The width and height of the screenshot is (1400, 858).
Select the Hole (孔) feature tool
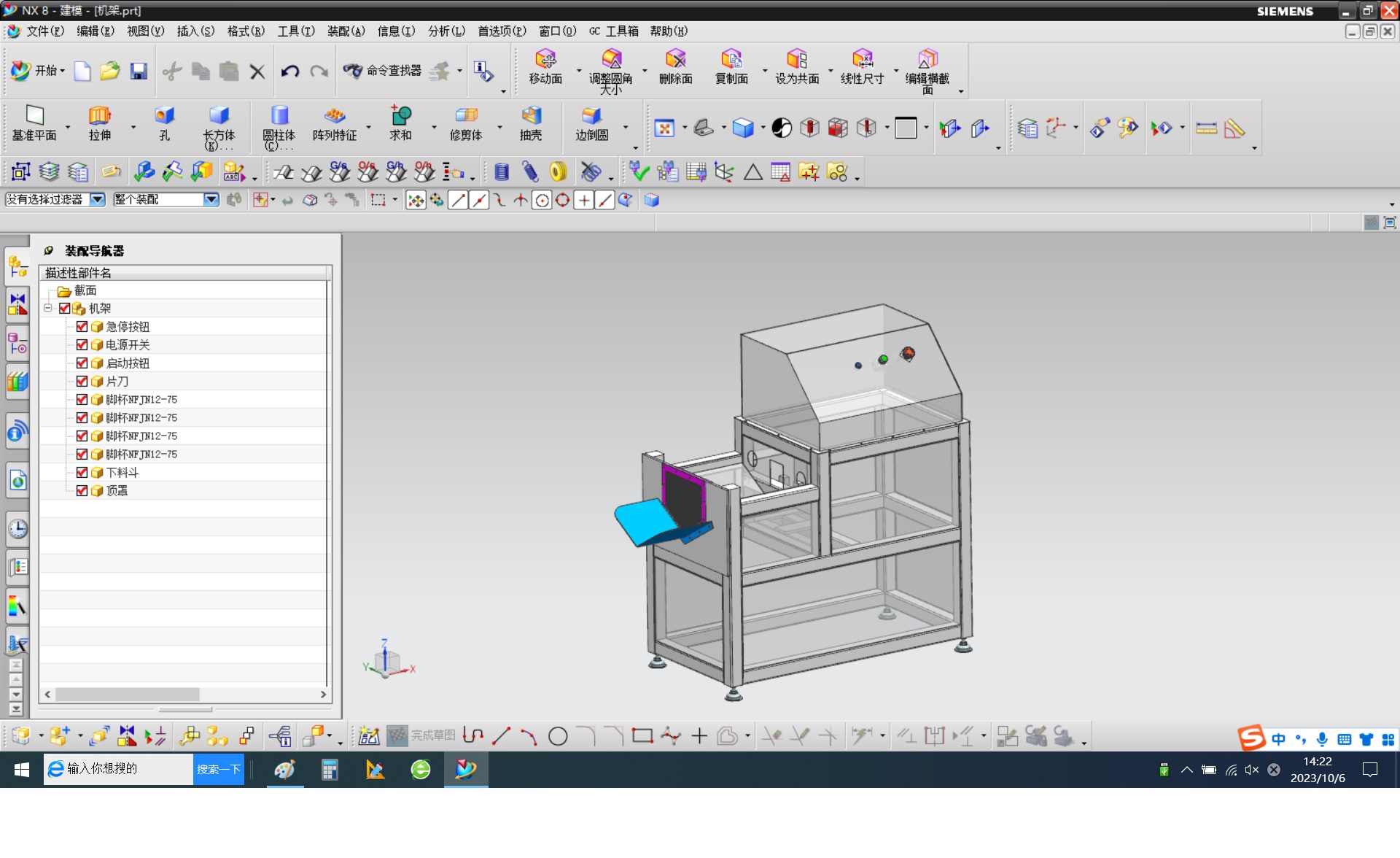164,116
